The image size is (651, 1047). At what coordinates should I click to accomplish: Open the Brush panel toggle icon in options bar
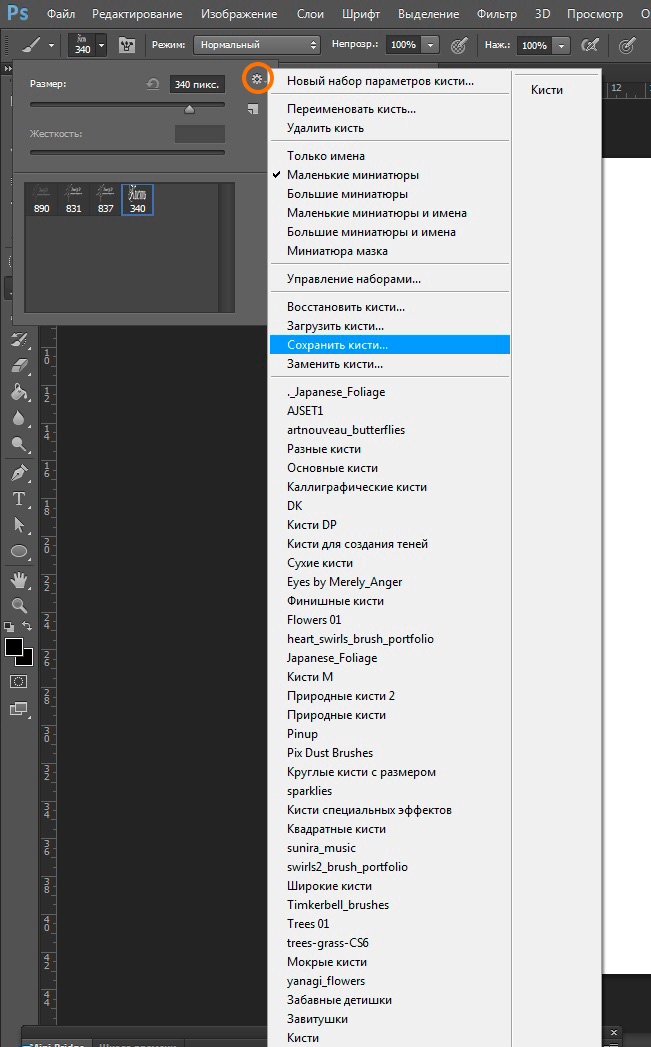click(x=127, y=45)
